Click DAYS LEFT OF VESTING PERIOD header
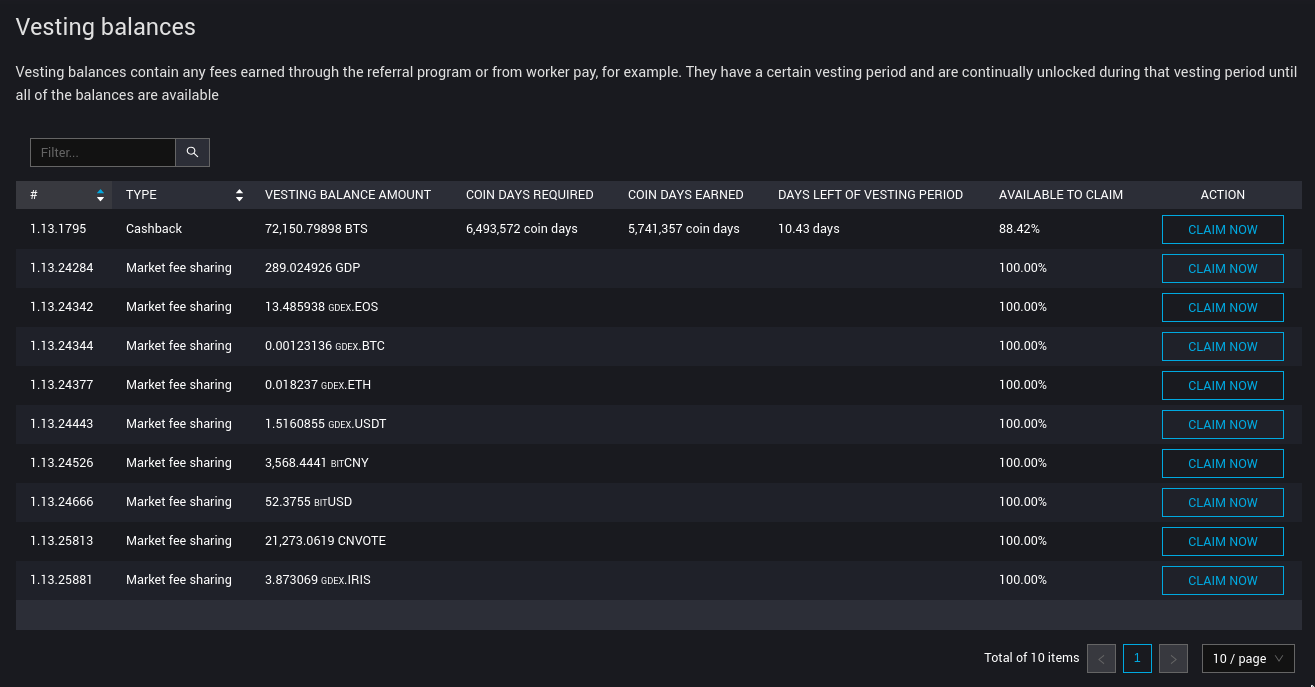Viewport: 1315px width, 687px height. click(x=870, y=195)
